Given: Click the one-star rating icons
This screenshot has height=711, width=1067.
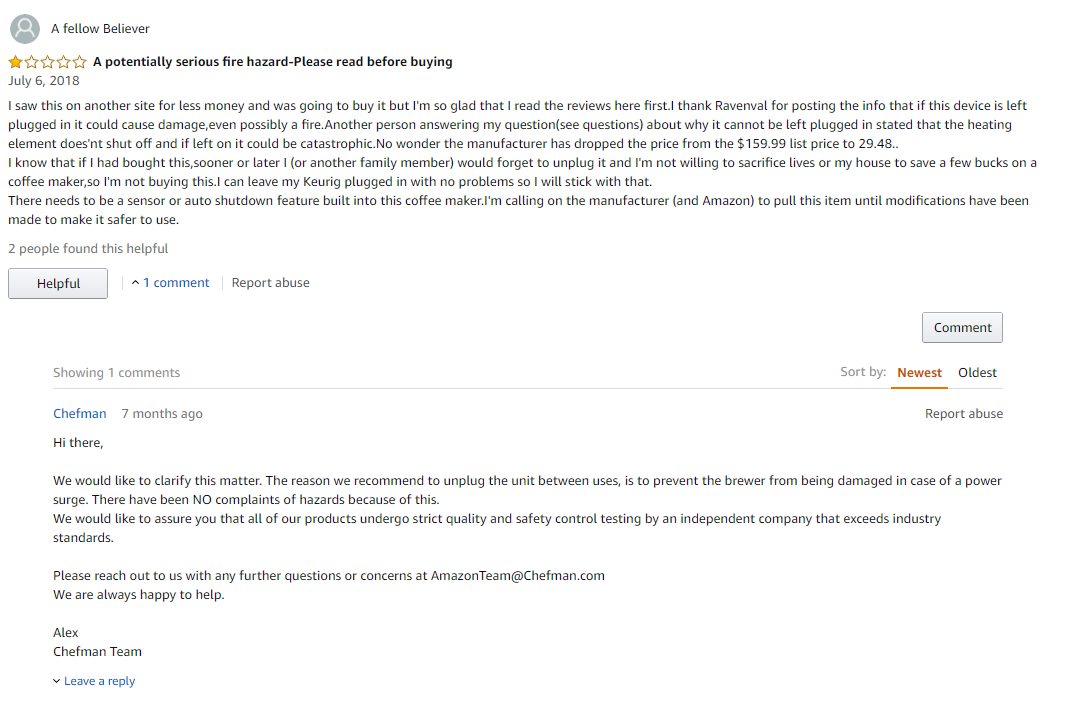Looking at the screenshot, I should pos(48,62).
